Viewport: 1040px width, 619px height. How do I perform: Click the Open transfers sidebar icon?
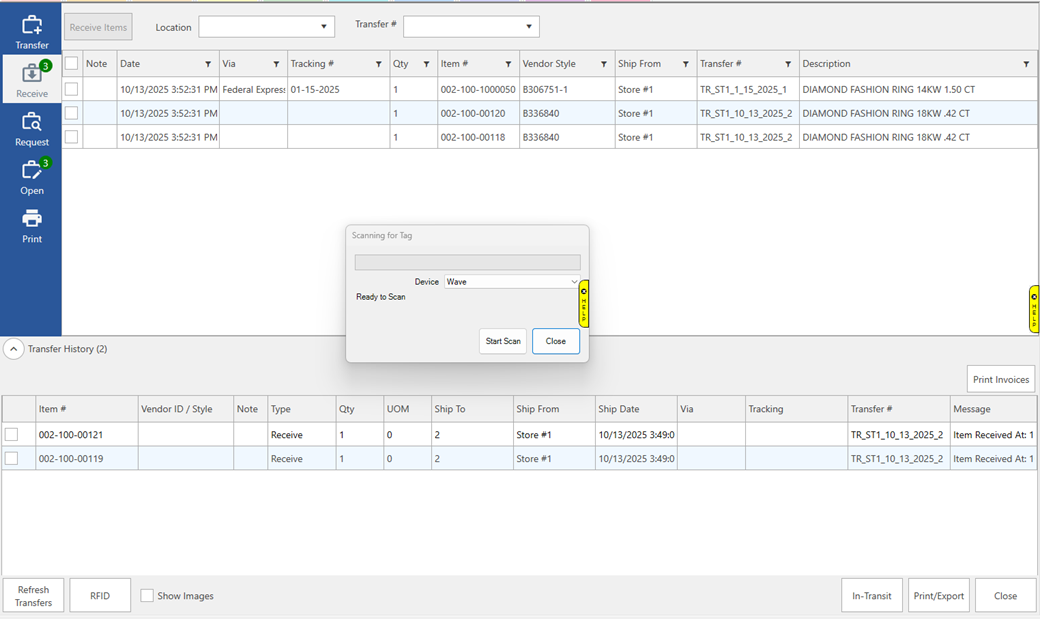(x=32, y=176)
